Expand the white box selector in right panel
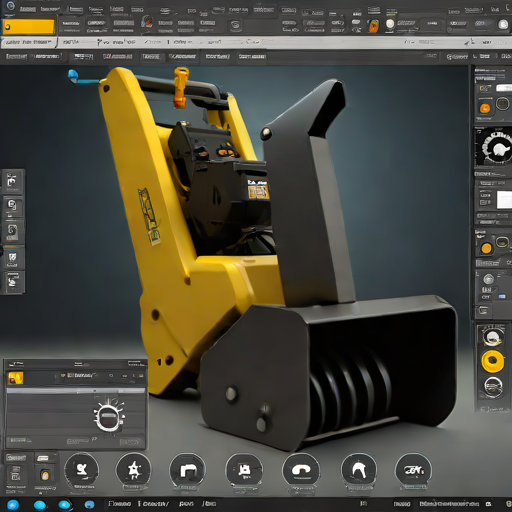This screenshot has height=512, width=512. tap(504, 200)
